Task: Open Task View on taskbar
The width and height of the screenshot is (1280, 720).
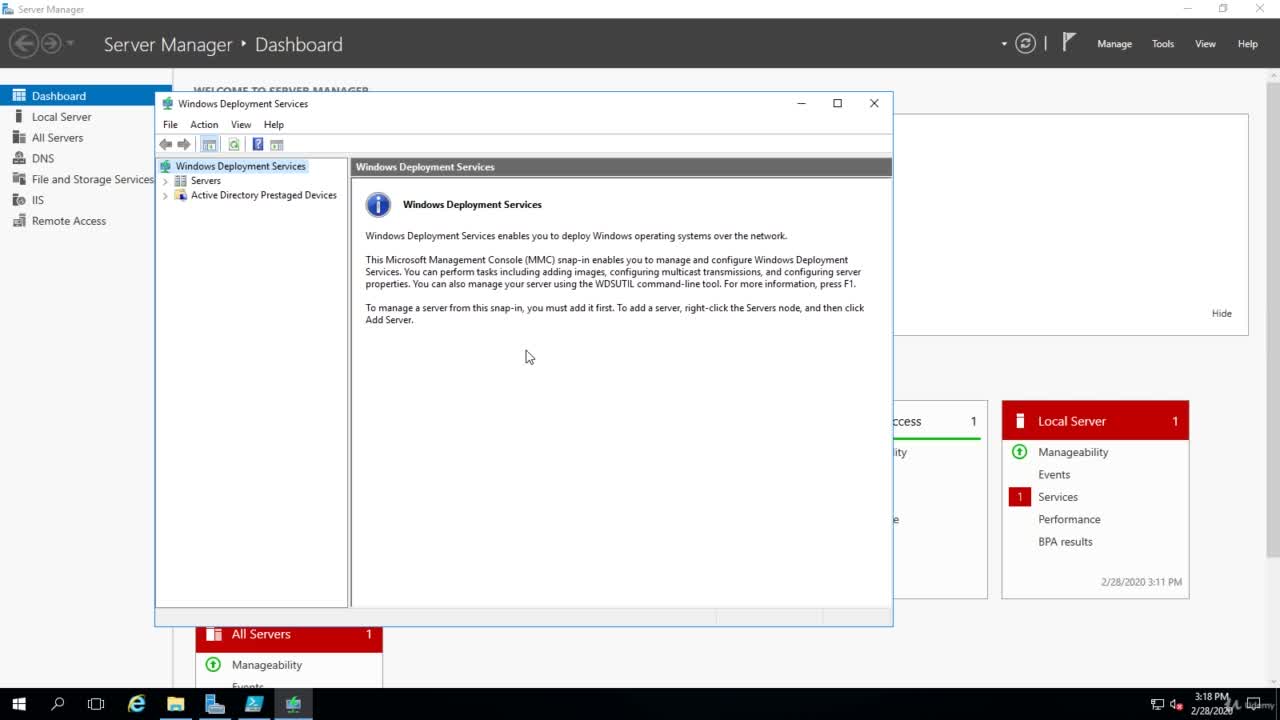Action: click(x=96, y=704)
